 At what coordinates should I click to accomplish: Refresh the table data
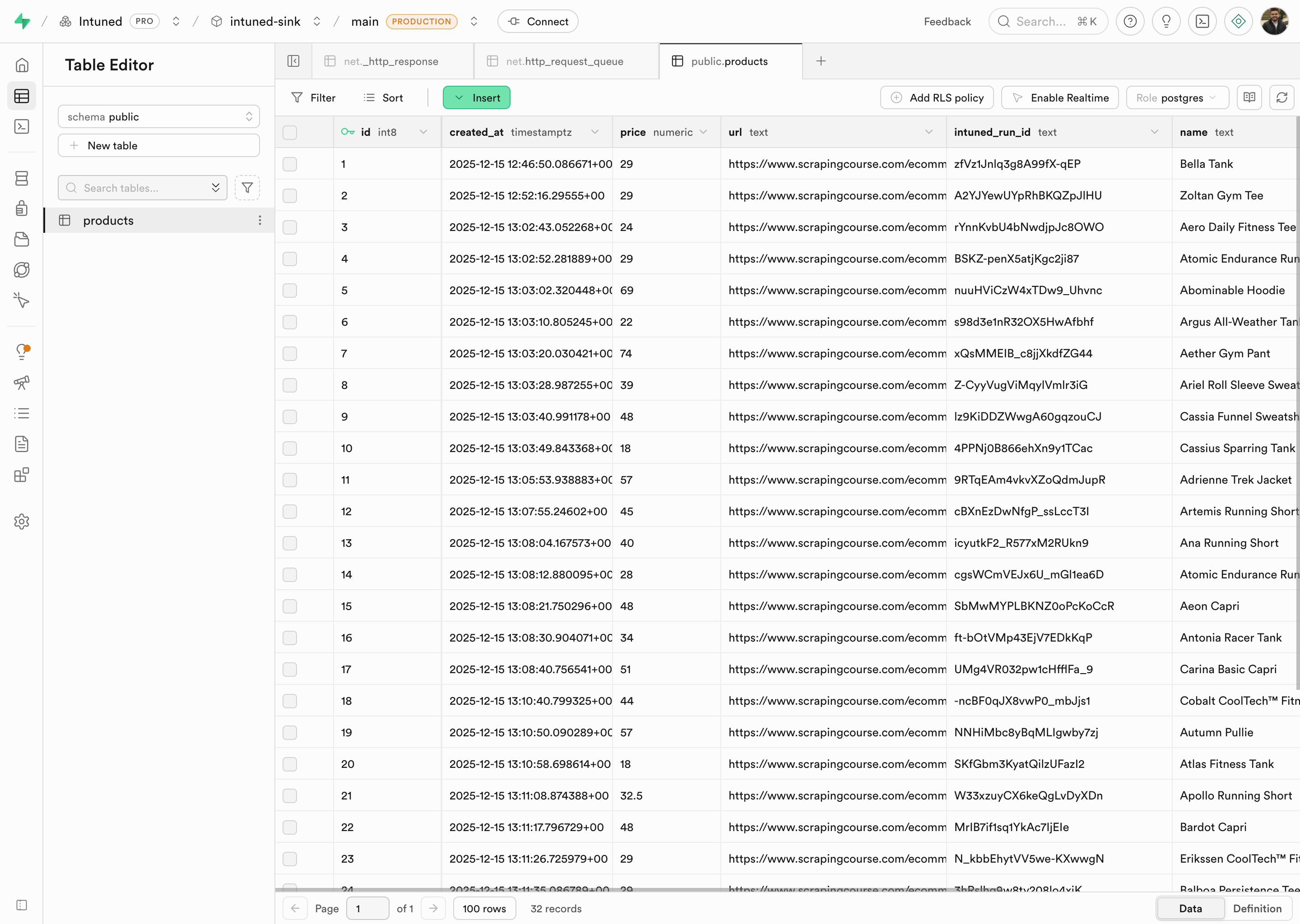(1282, 97)
